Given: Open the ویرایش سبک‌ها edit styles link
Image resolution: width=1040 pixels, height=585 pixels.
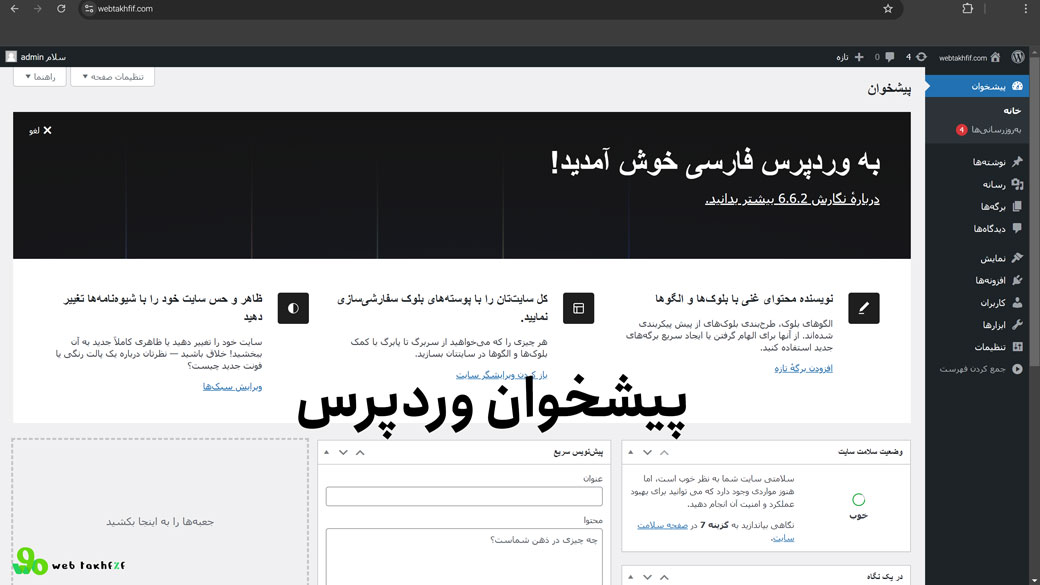Looking at the screenshot, I should click(232, 386).
